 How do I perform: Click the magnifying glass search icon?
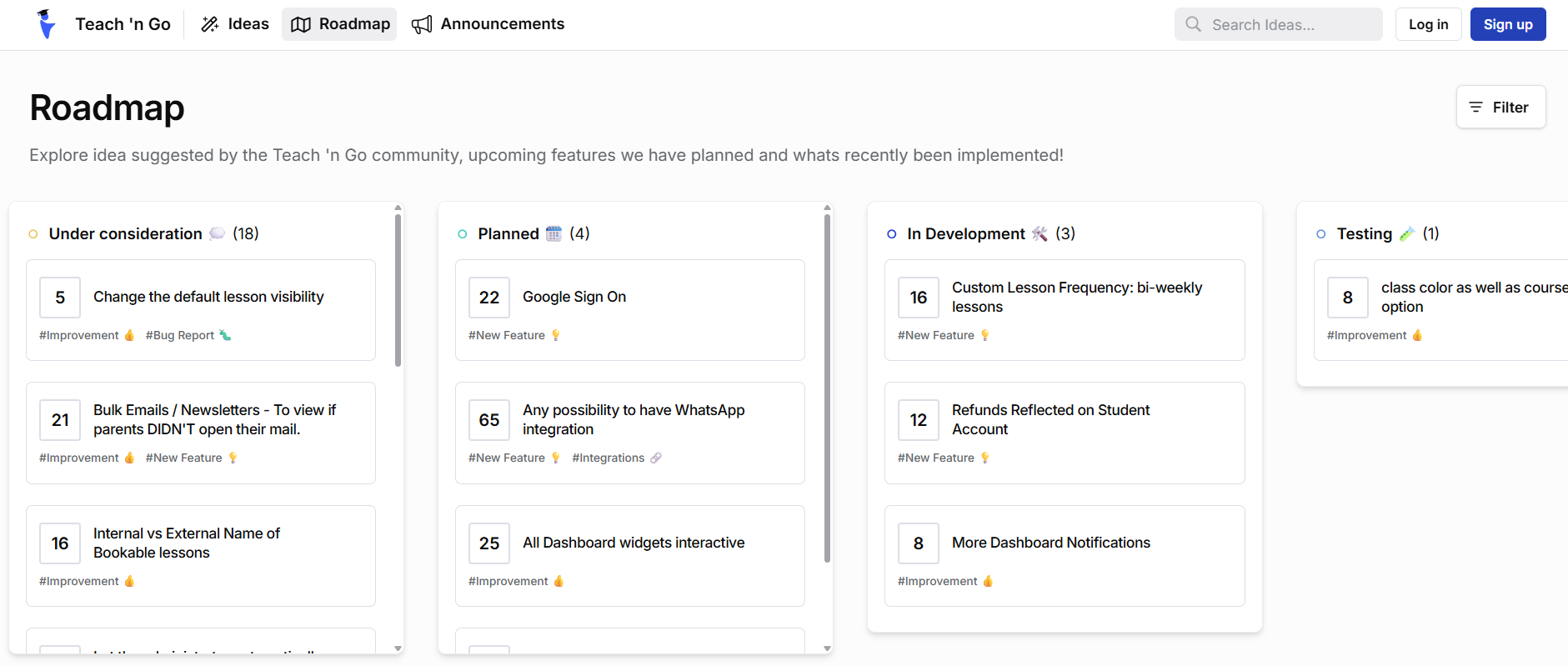1194,24
